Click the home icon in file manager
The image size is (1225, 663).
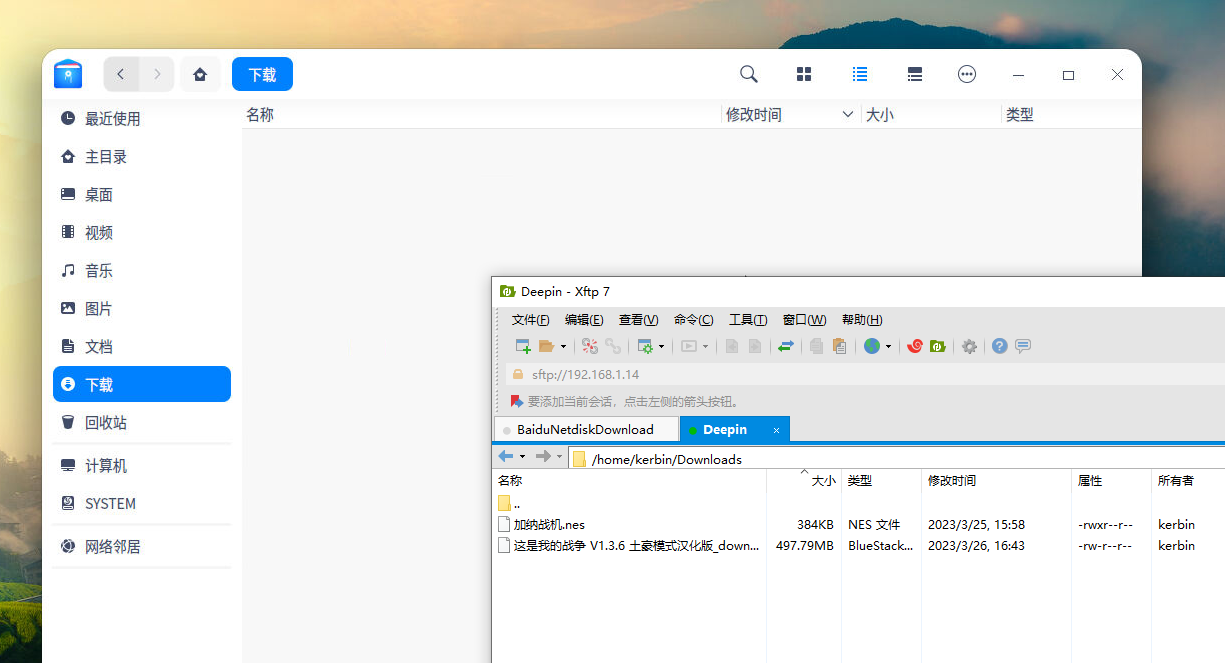[x=200, y=74]
